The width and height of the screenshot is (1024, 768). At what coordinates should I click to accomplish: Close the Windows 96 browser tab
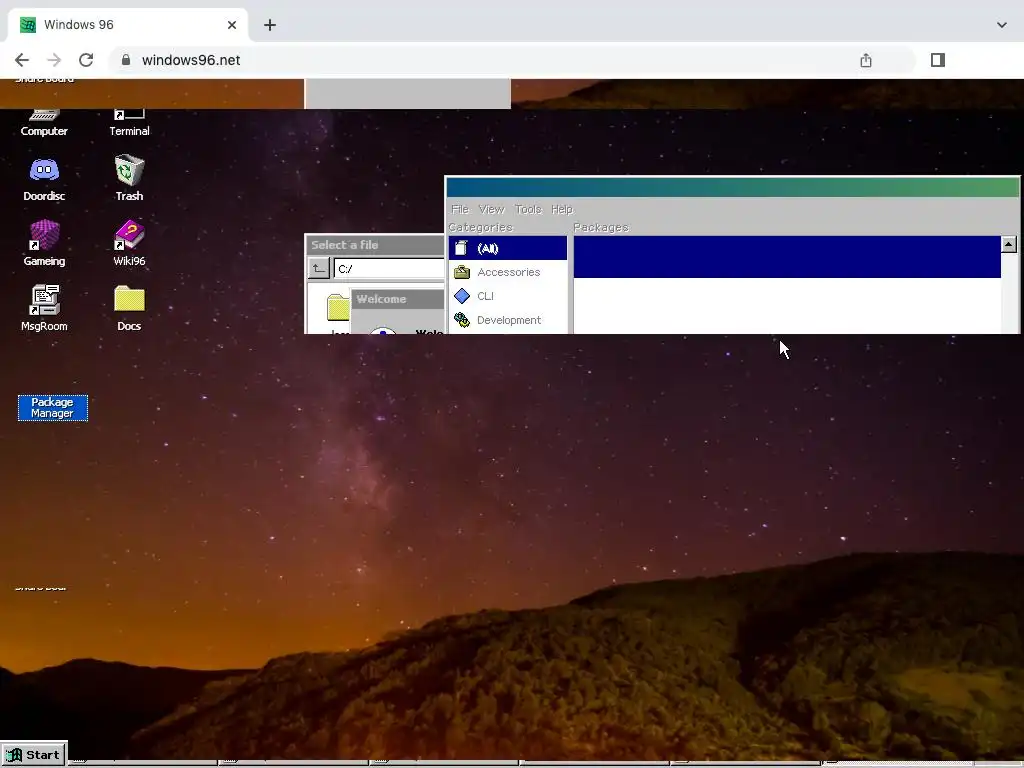232,25
